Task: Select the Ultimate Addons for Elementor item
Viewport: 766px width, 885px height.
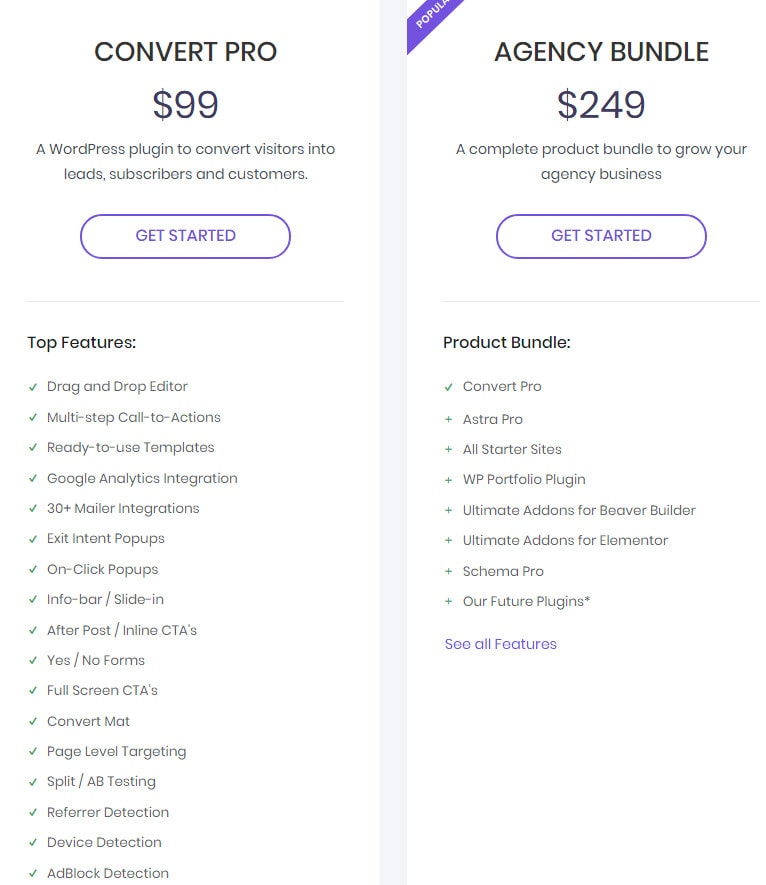Action: (565, 541)
